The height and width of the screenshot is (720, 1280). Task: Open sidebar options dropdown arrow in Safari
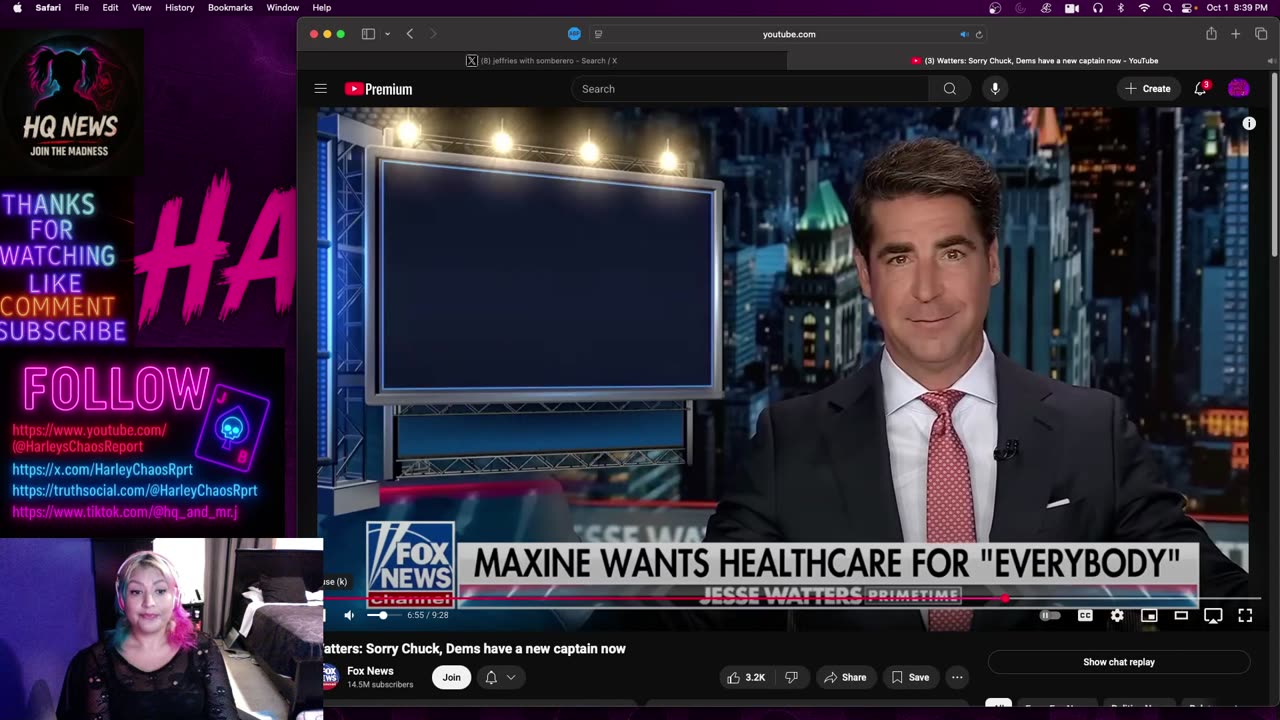click(x=386, y=34)
